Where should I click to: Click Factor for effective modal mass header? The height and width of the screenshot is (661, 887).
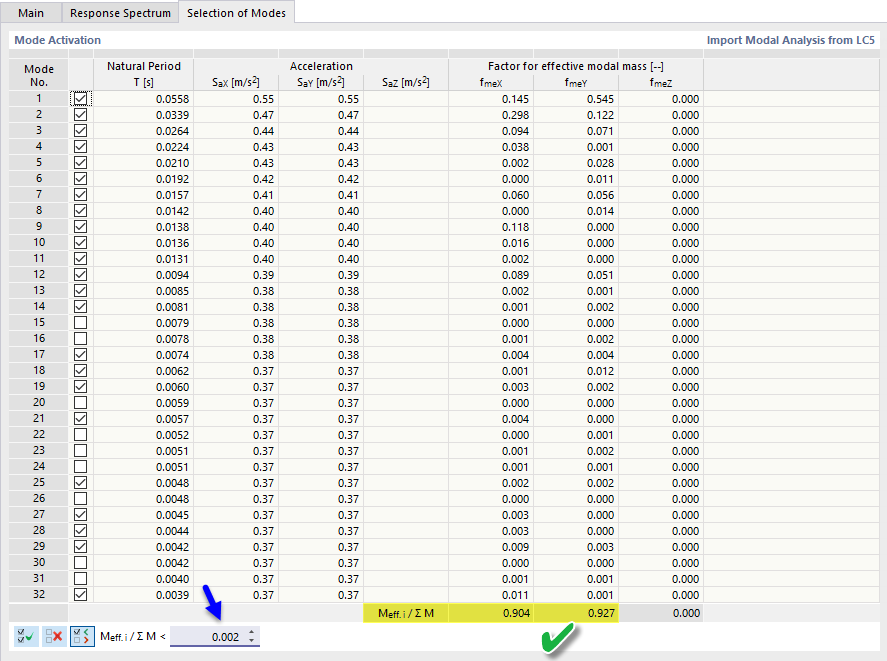[576, 66]
